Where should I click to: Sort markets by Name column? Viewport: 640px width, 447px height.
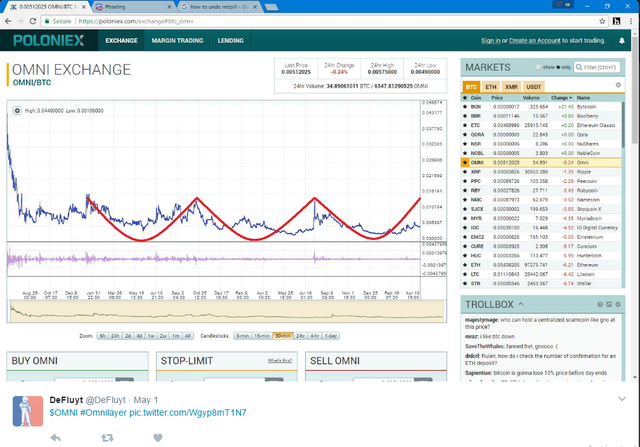pos(583,98)
